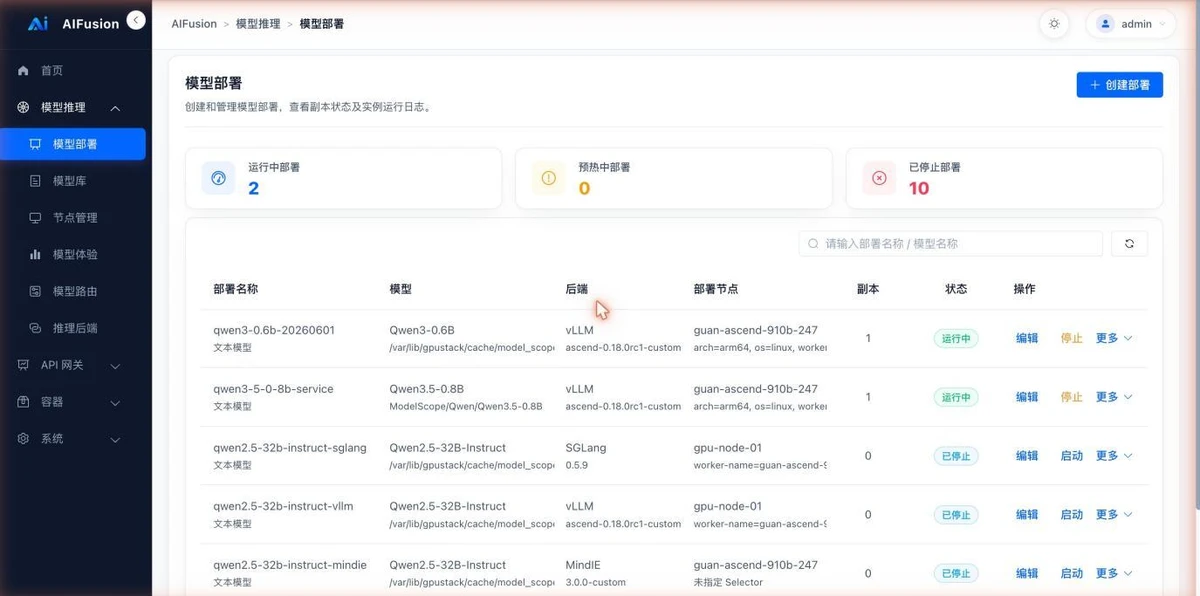This screenshot has height=596, width=1200.
Task: Open 更多 menu for qwen2.5-32b-instruct-mindie
Action: tap(1114, 574)
